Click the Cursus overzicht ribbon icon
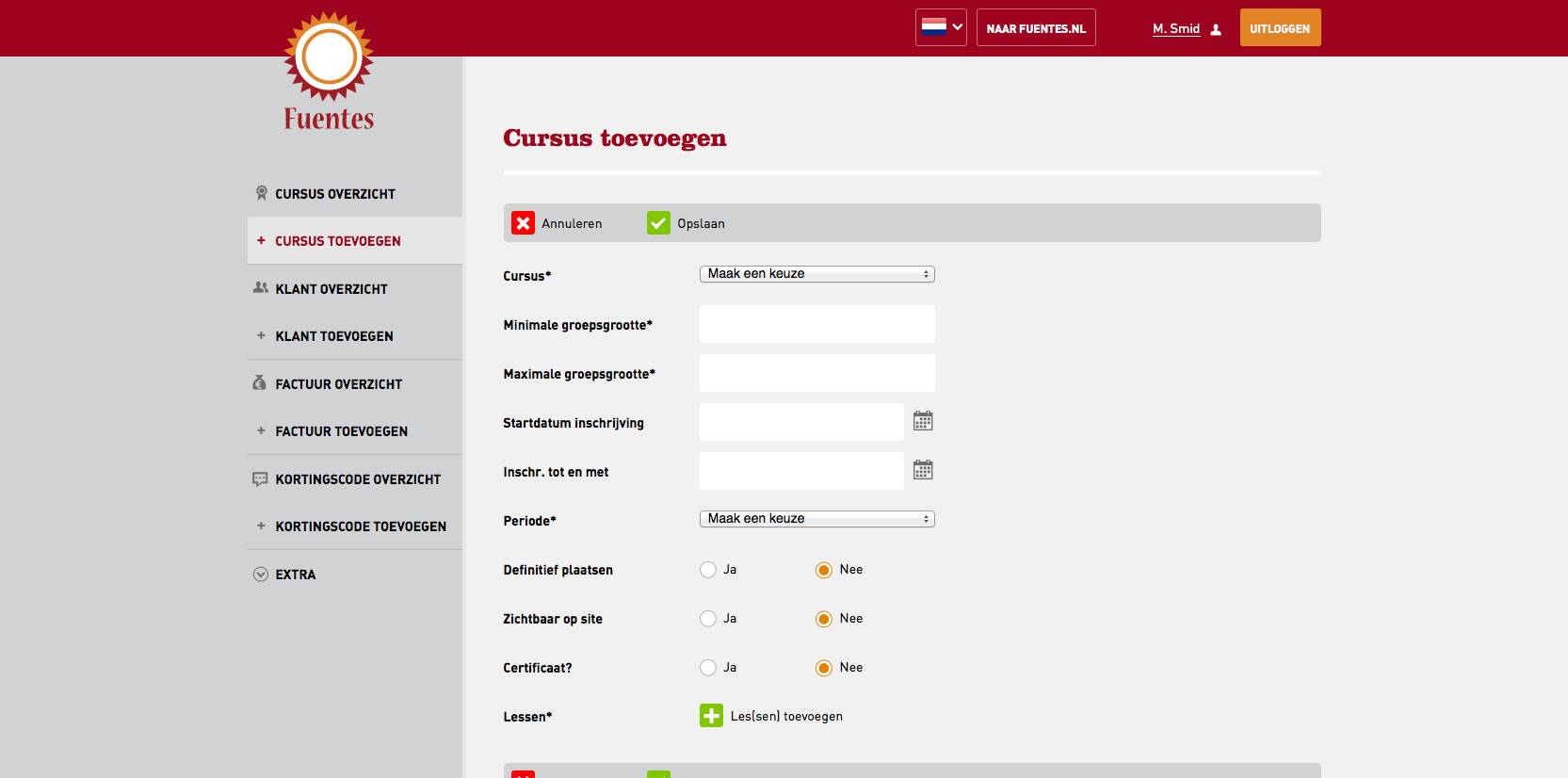The image size is (1568, 778). [x=261, y=193]
